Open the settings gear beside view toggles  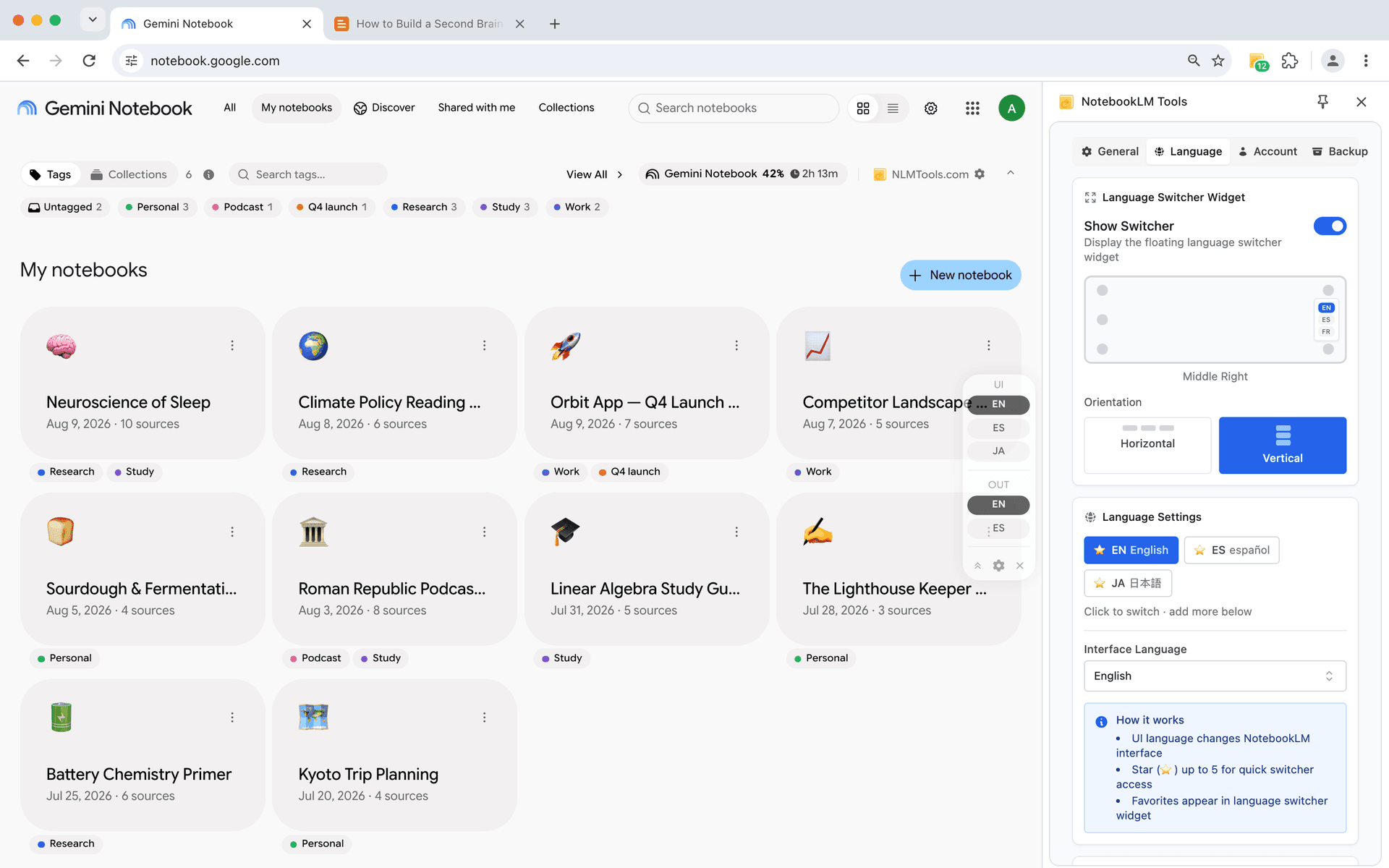(x=931, y=109)
